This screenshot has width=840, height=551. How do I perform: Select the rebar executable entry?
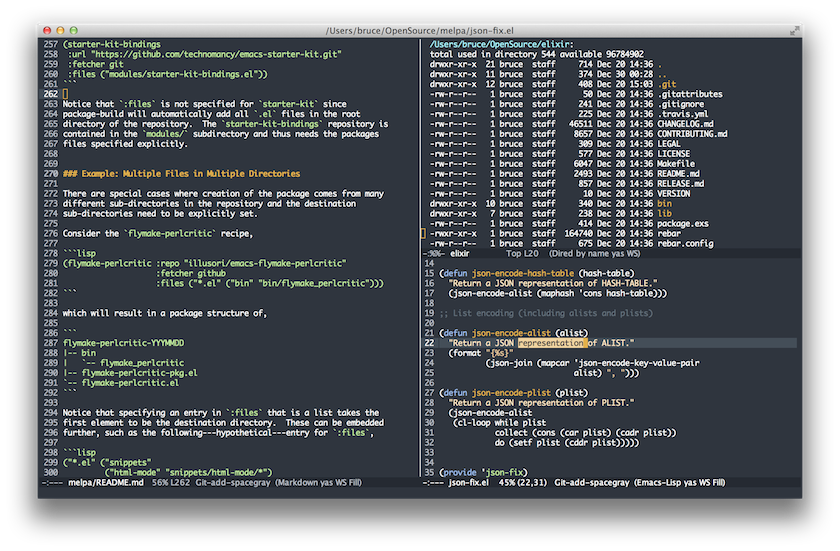[x=669, y=233]
